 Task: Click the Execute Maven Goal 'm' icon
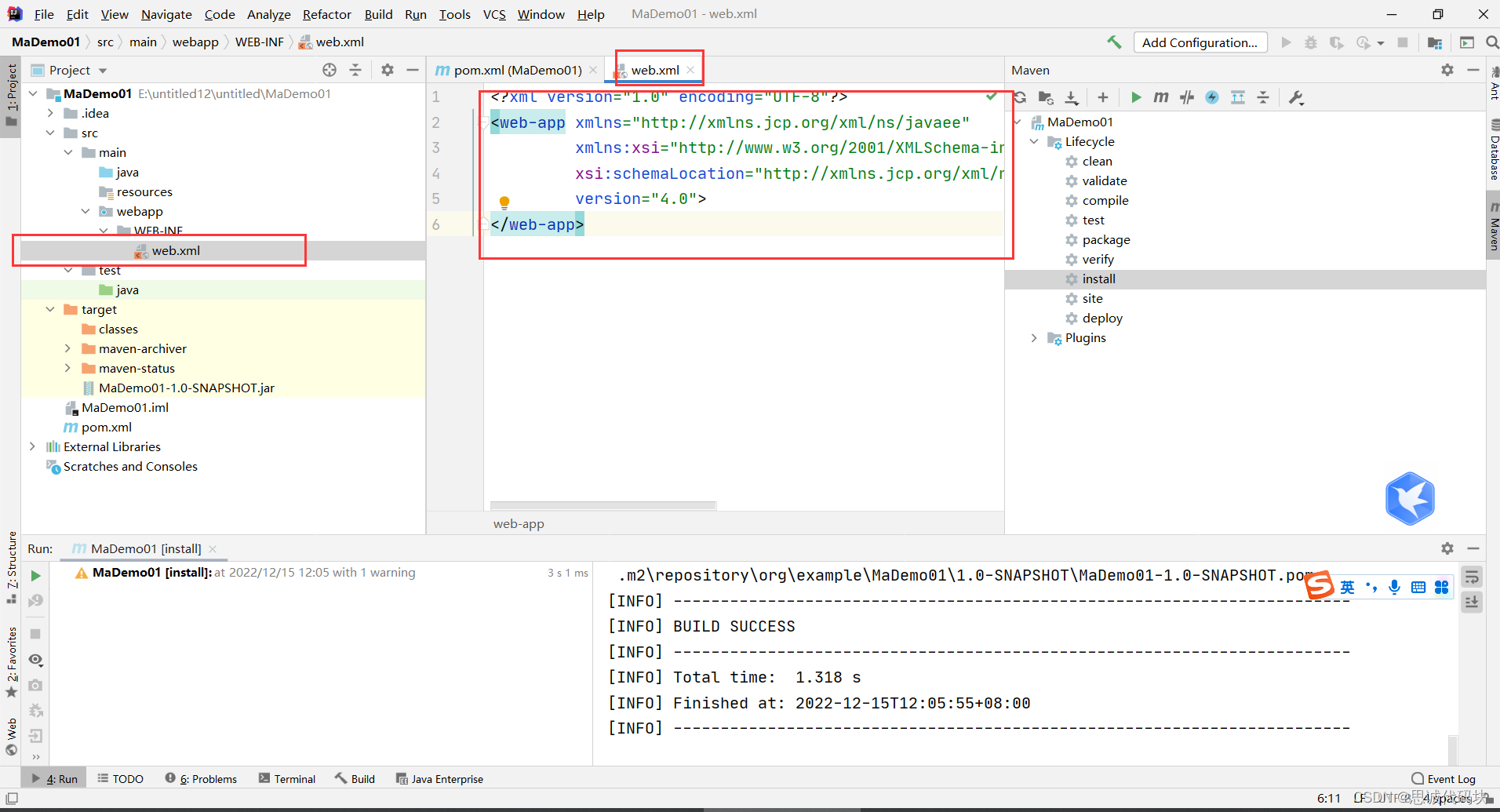(x=1161, y=97)
